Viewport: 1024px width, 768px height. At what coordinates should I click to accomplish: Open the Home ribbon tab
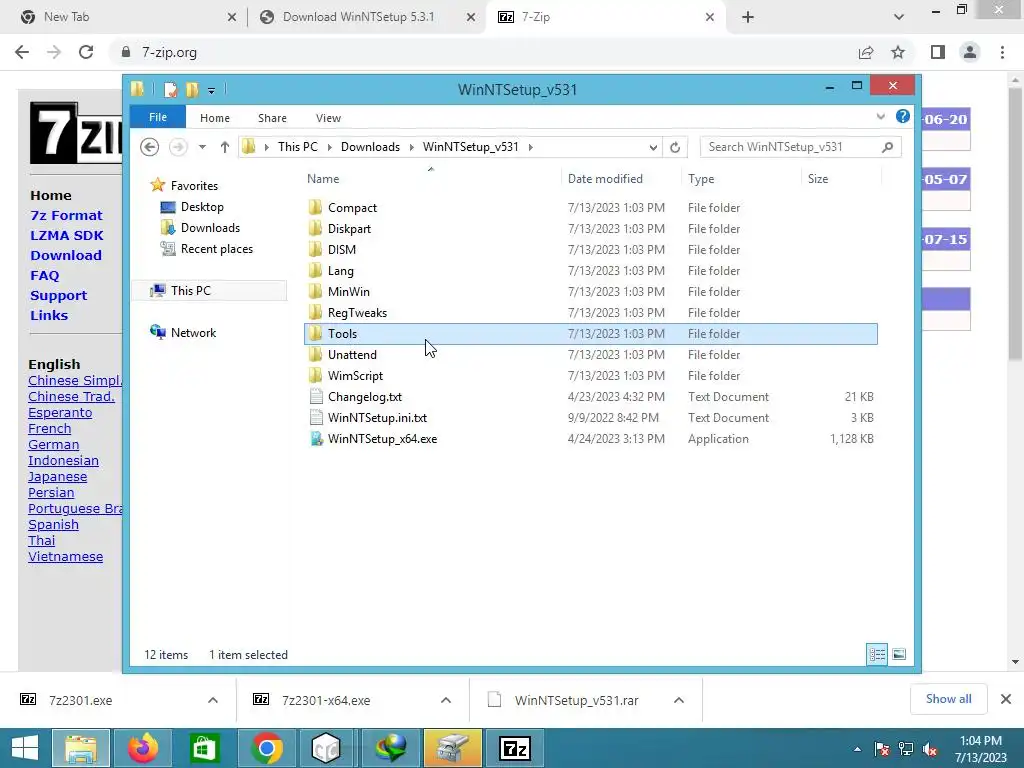coord(215,118)
